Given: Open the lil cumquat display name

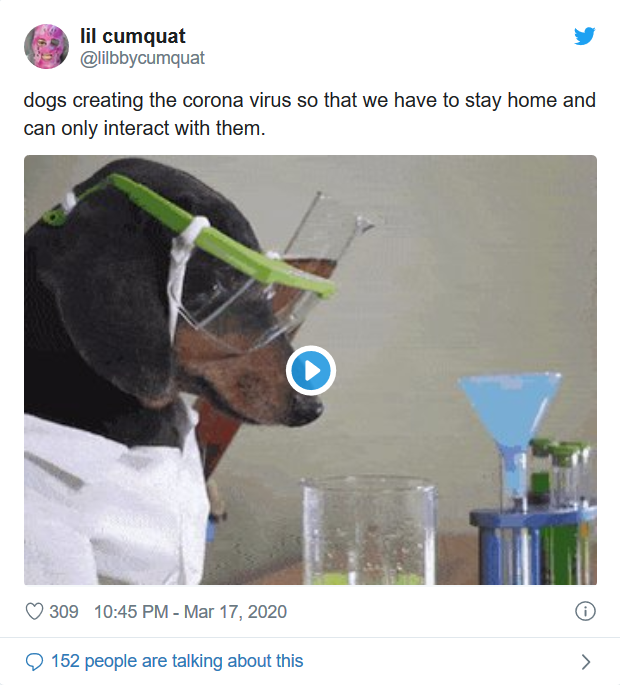Looking at the screenshot, I should pos(132,36).
